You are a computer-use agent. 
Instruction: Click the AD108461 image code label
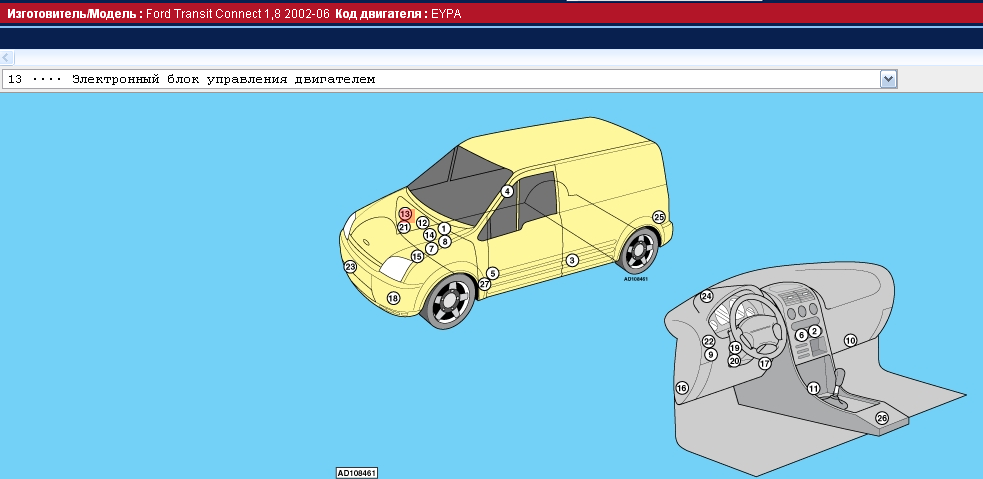click(357, 473)
